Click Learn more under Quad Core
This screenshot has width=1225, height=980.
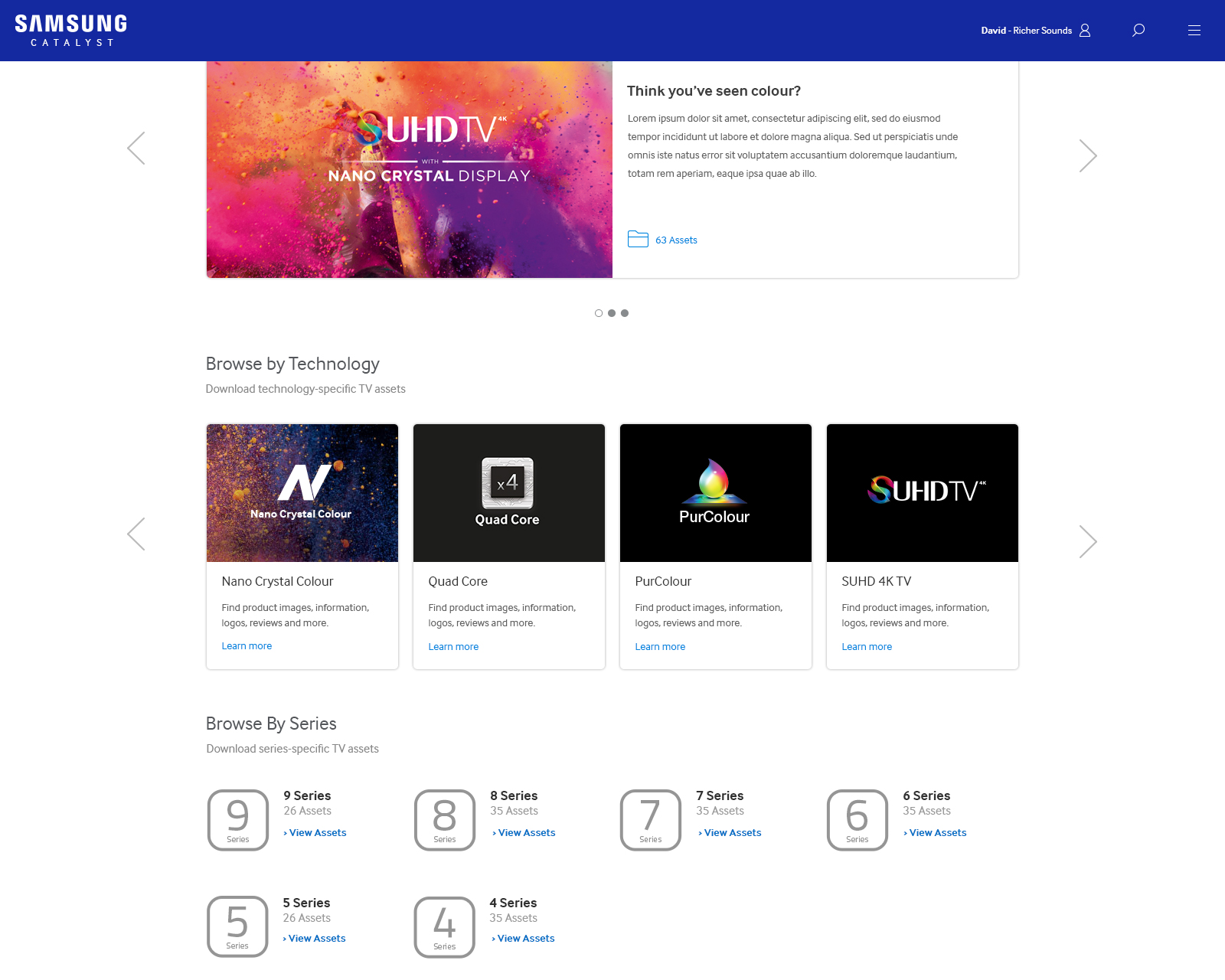pos(453,647)
